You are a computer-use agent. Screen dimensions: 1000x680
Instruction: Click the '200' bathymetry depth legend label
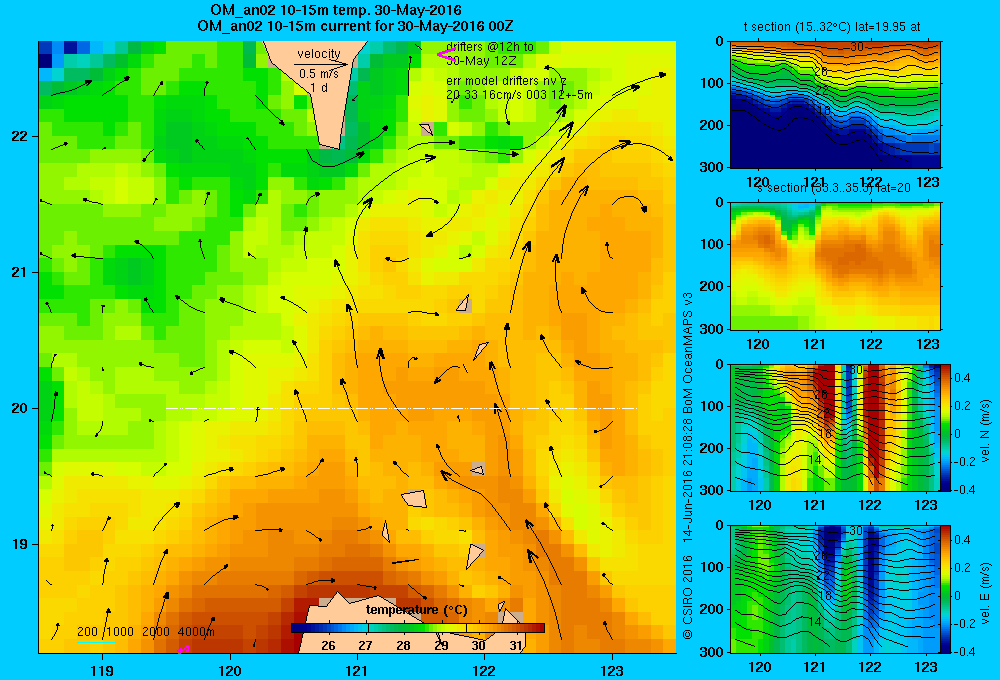coord(87,632)
